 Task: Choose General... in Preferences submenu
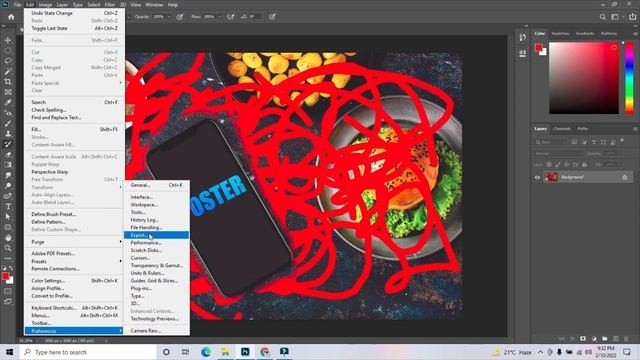click(x=156, y=185)
